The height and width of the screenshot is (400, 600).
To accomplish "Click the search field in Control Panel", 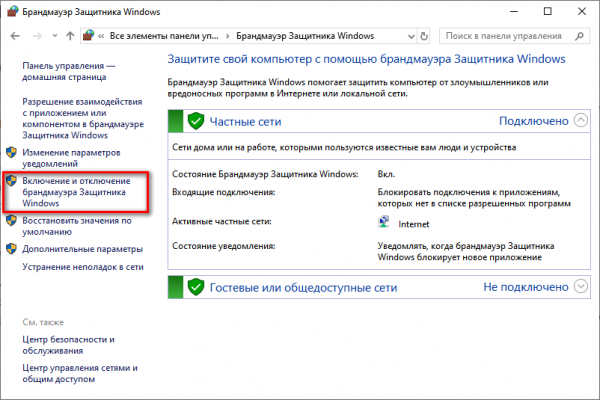I will tap(514, 36).
